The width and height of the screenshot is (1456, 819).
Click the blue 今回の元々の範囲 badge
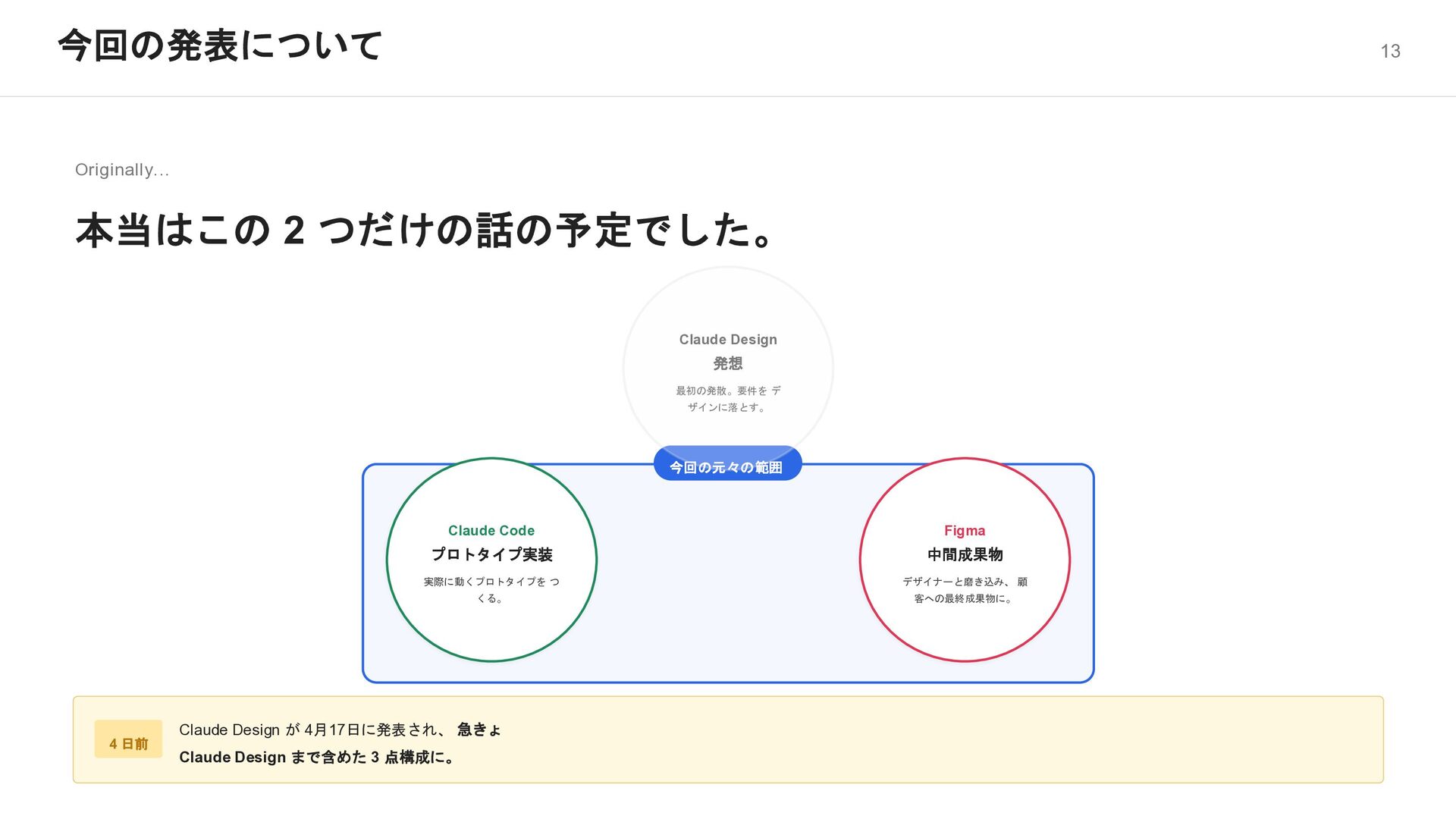click(726, 467)
